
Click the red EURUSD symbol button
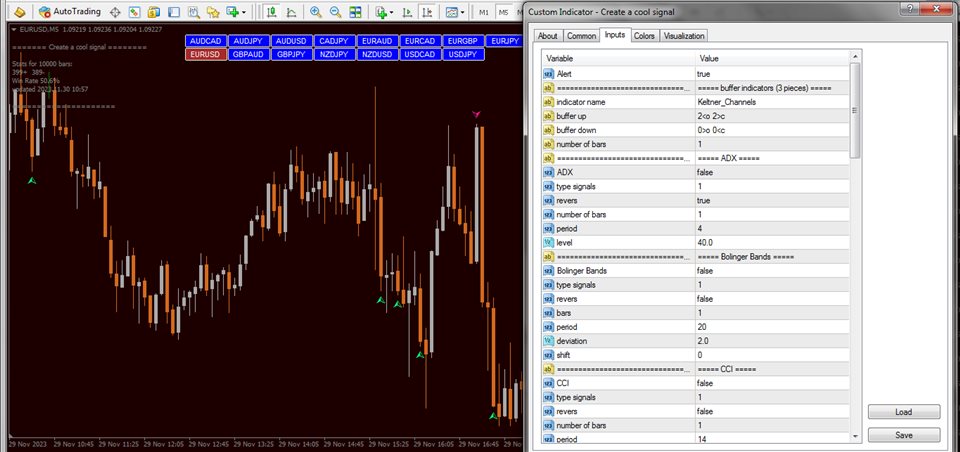click(205, 55)
